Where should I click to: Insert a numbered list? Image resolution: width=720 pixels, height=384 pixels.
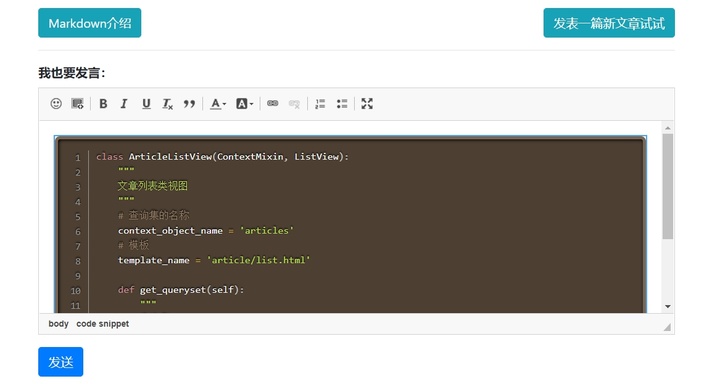pos(320,104)
